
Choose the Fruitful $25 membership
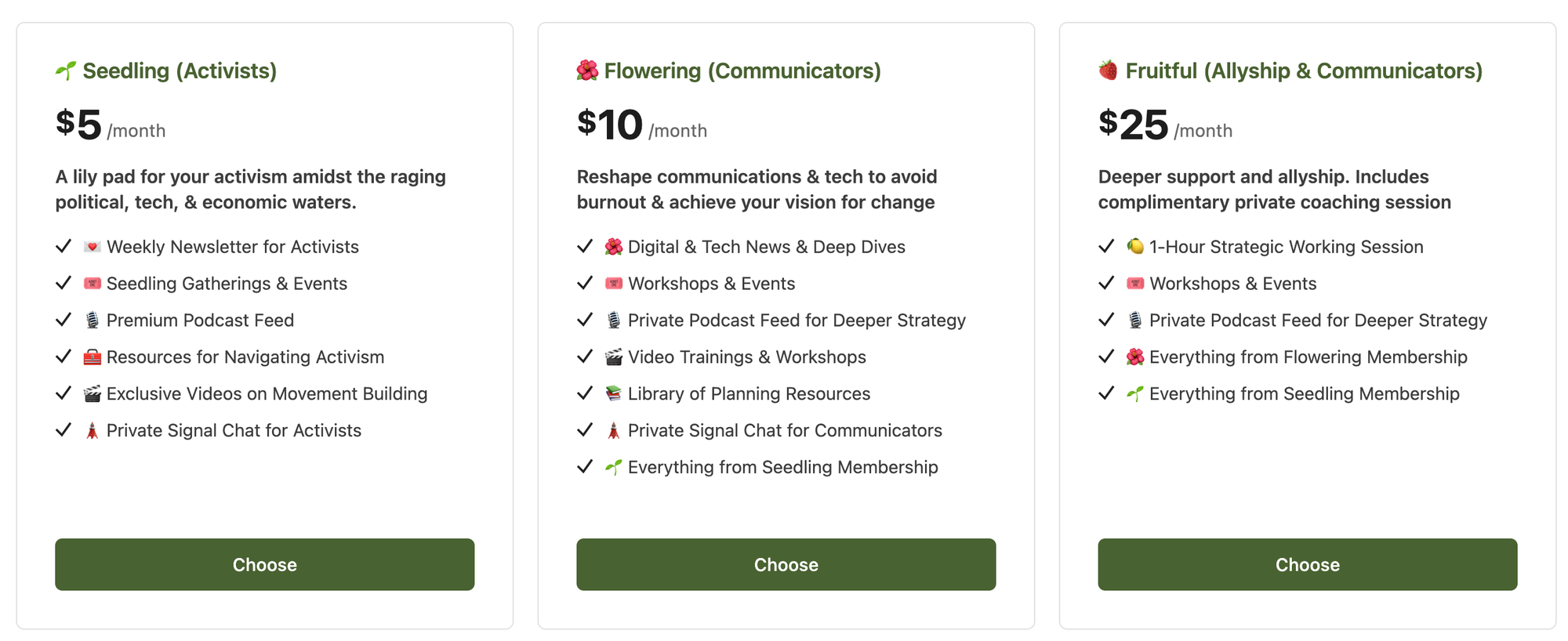(x=1307, y=564)
